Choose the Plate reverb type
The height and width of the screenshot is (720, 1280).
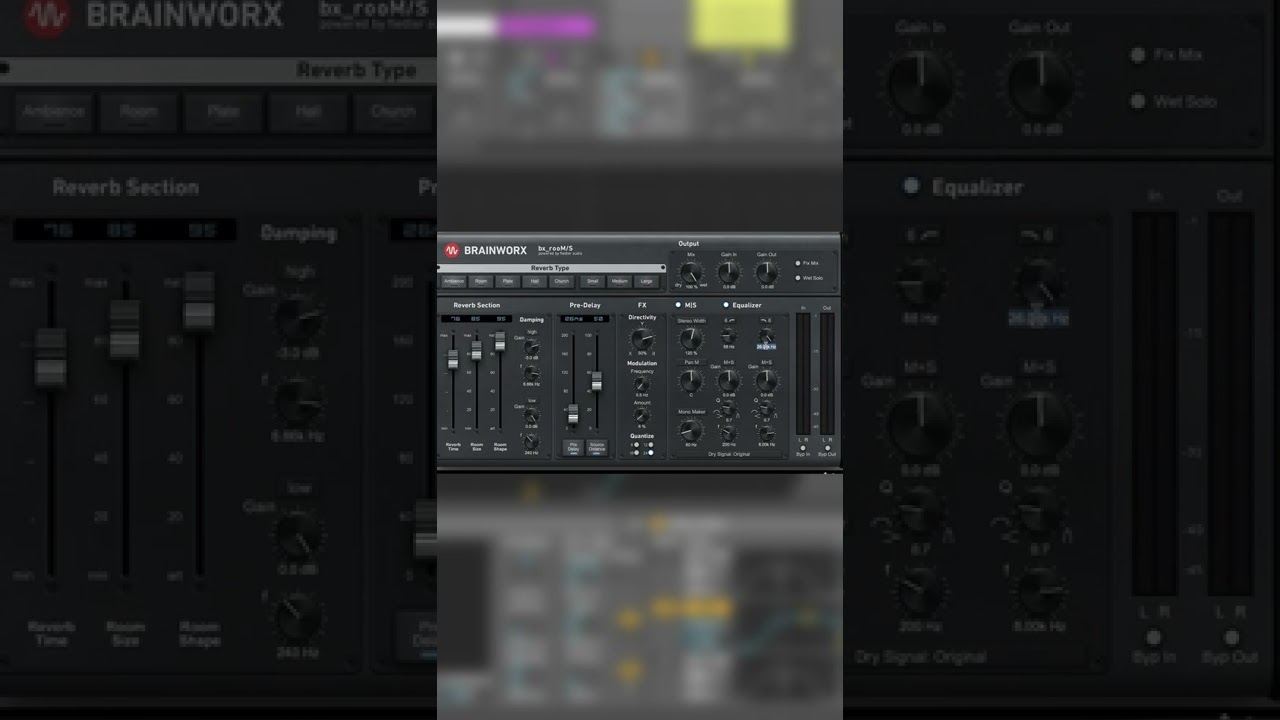[508, 281]
